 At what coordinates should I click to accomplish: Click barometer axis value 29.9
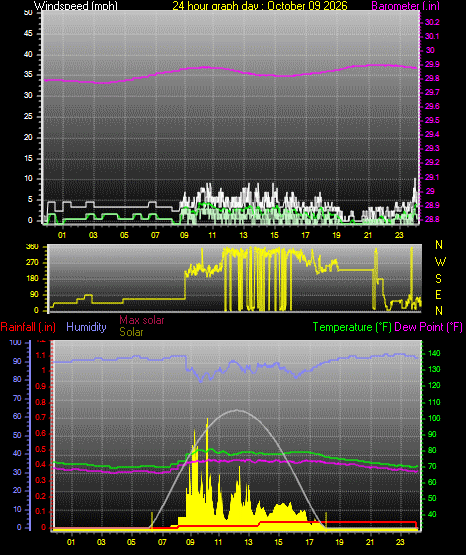(432, 64)
